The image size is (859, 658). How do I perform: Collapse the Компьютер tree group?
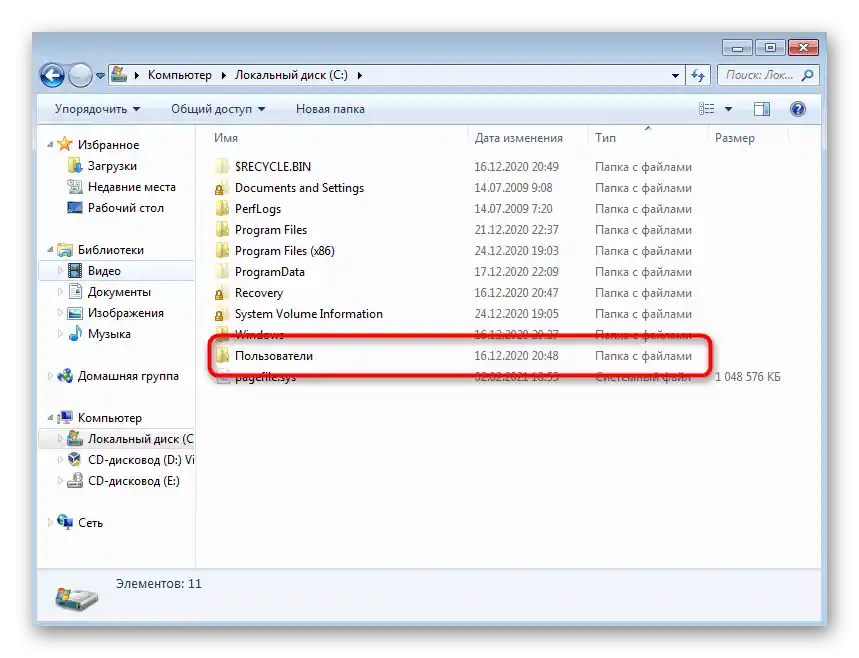point(50,418)
